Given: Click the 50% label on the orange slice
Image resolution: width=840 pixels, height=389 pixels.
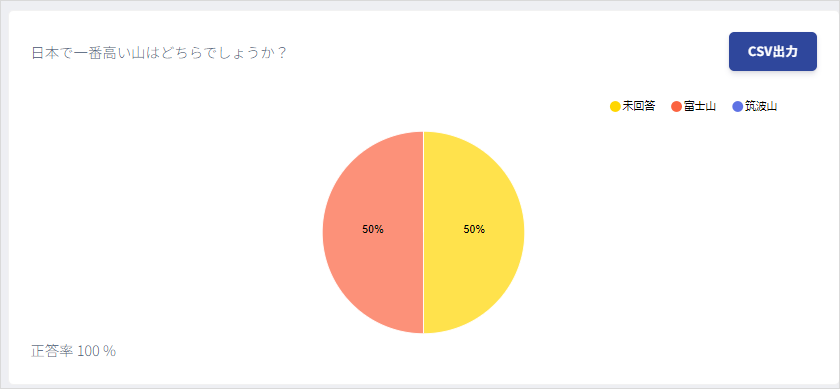Looking at the screenshot, I should tap(373, 229).
